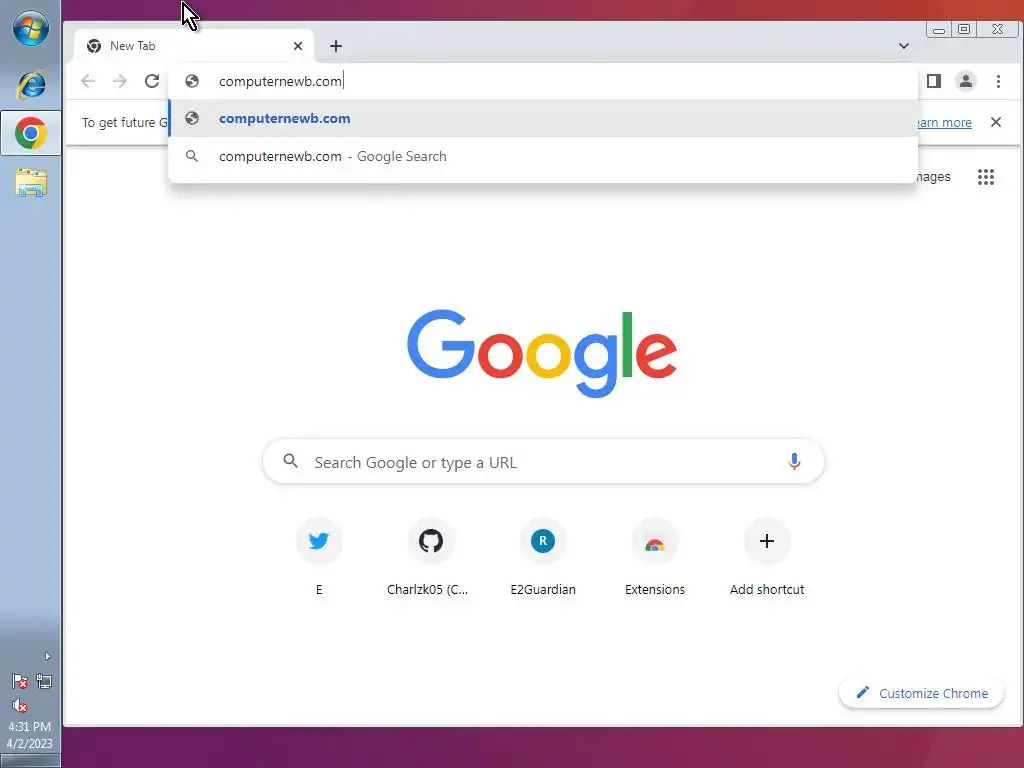
Task: Open the Google apps grid
Action: 985,177
